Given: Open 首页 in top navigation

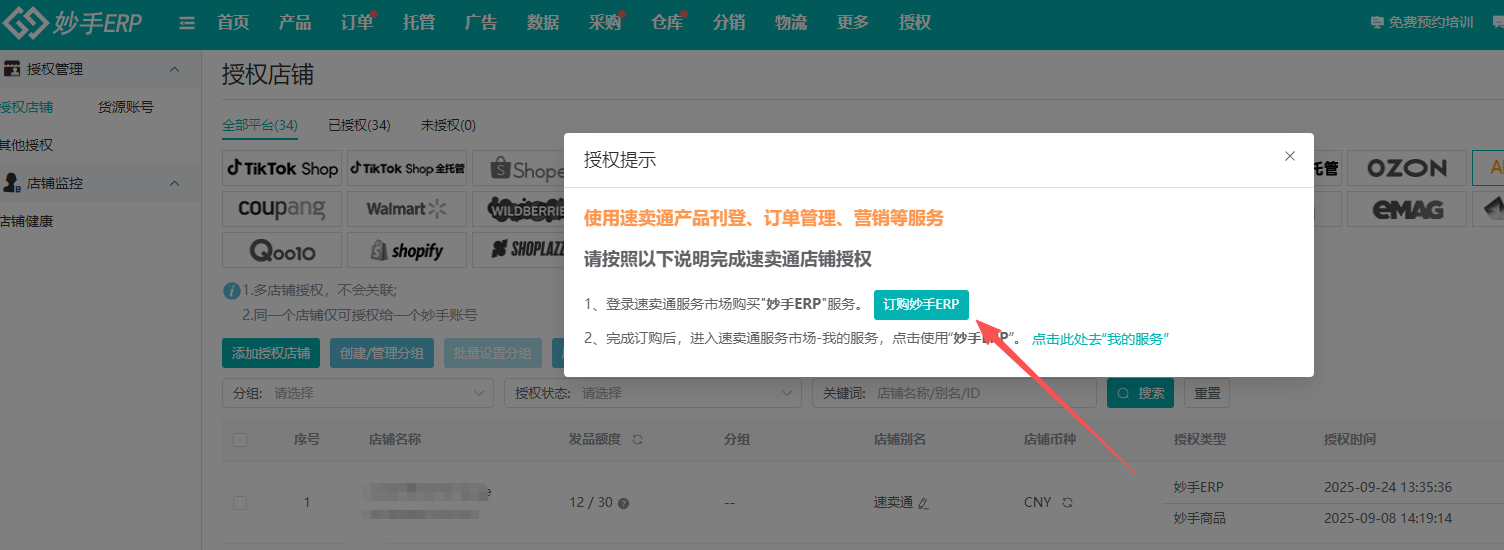Looking at the screenshot, I should [233, 23].
